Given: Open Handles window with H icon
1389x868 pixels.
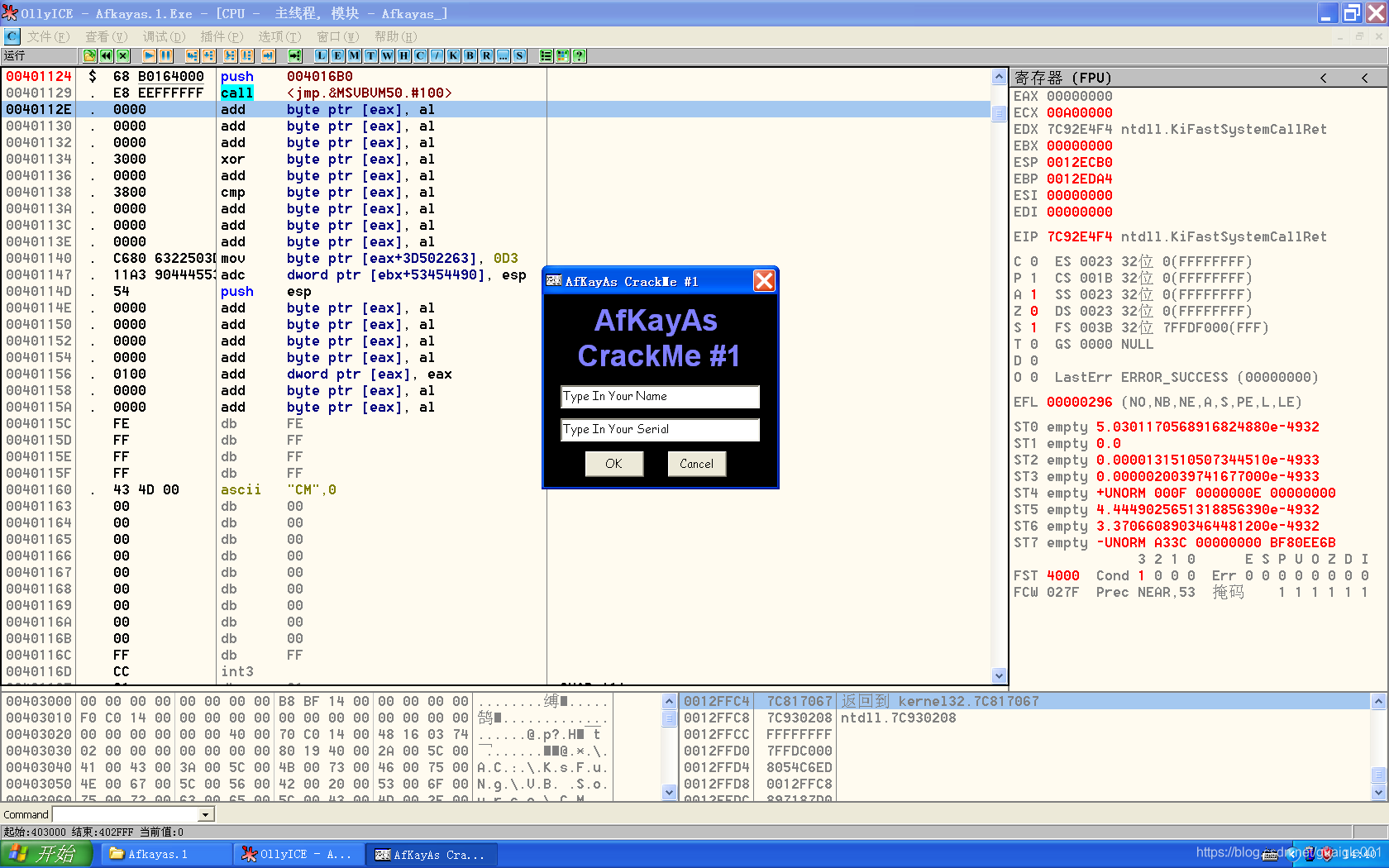Looking at the screenshot, I should (x=404, y=55).
